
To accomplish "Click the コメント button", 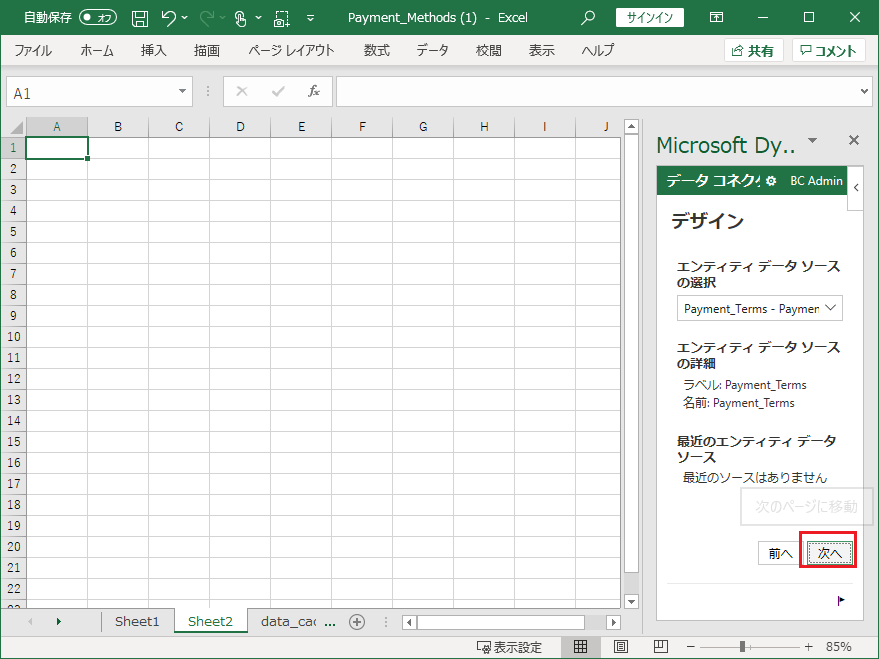I will [829, 50].
